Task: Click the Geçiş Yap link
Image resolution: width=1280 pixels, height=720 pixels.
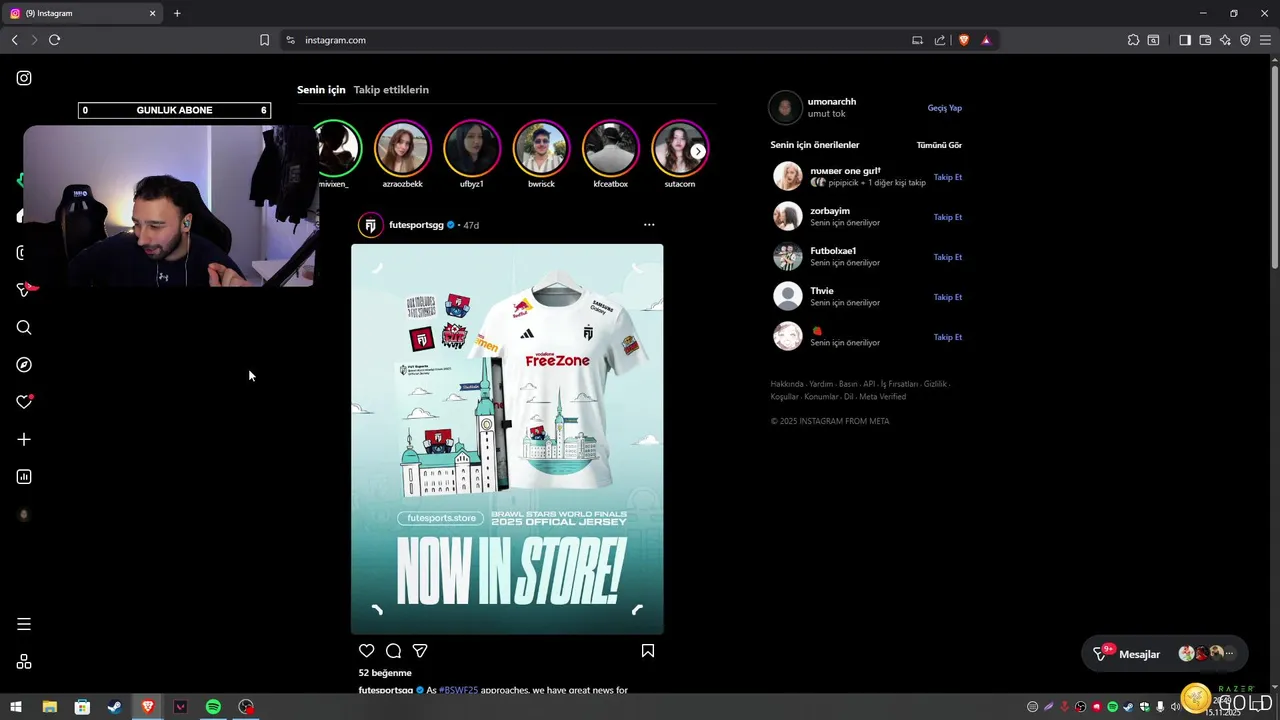Action: coord(944,108)
